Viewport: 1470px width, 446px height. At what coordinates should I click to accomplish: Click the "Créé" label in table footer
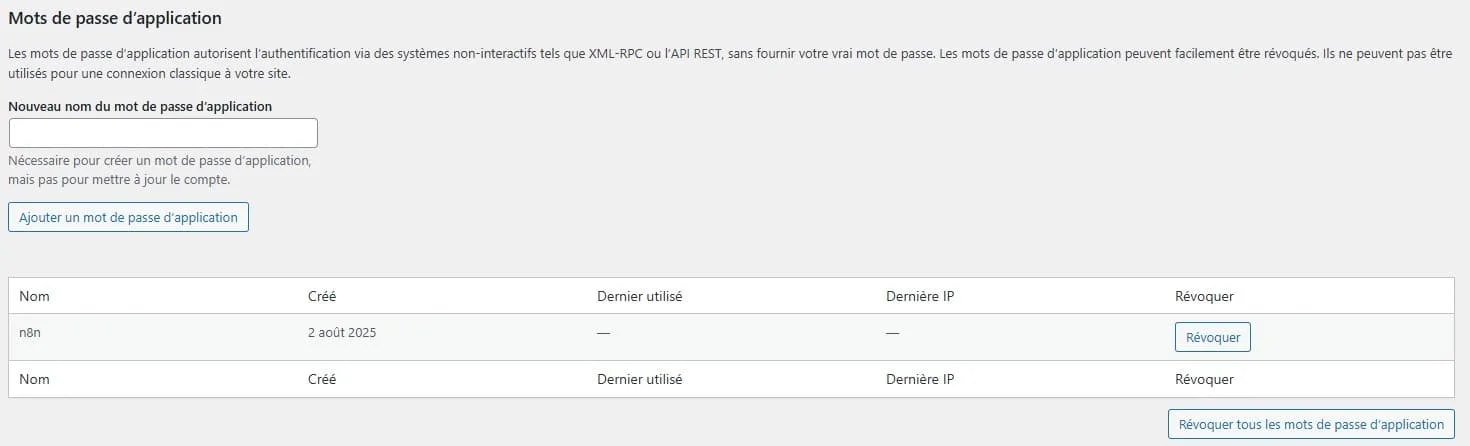pyautogui.click(x=322, y=380)
